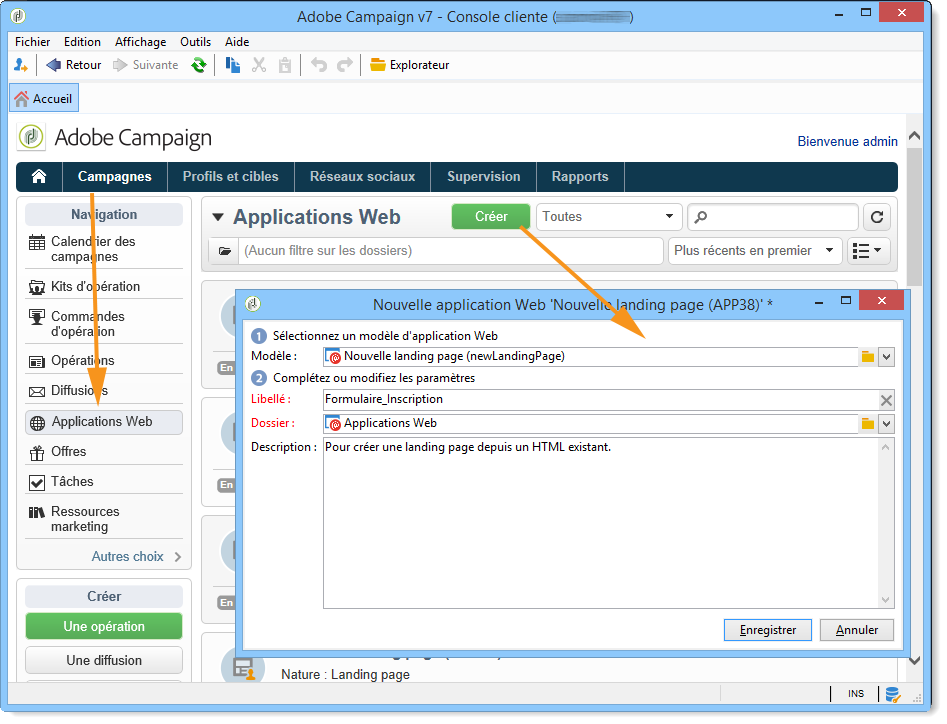Image resolution: width=947 pixels, height=724 pixels.
Task: Click the main page scroll down arrow
Action: click(914, 661)
